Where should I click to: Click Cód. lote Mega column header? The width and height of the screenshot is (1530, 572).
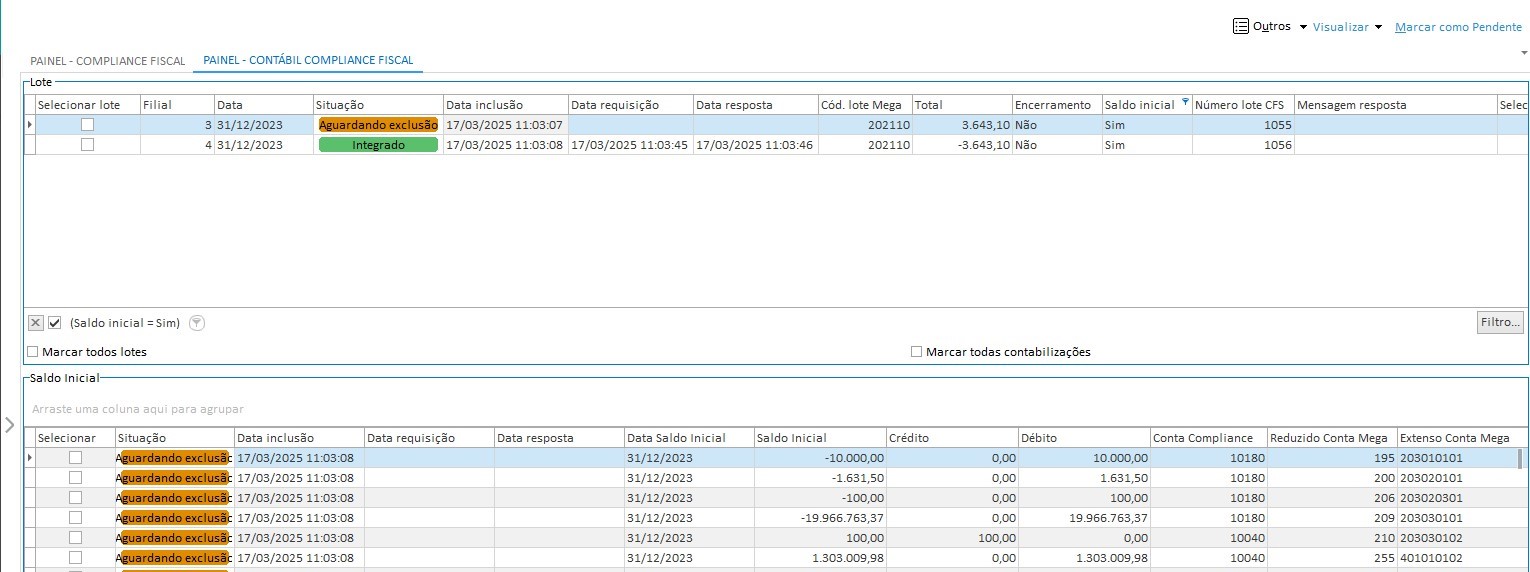865,105
